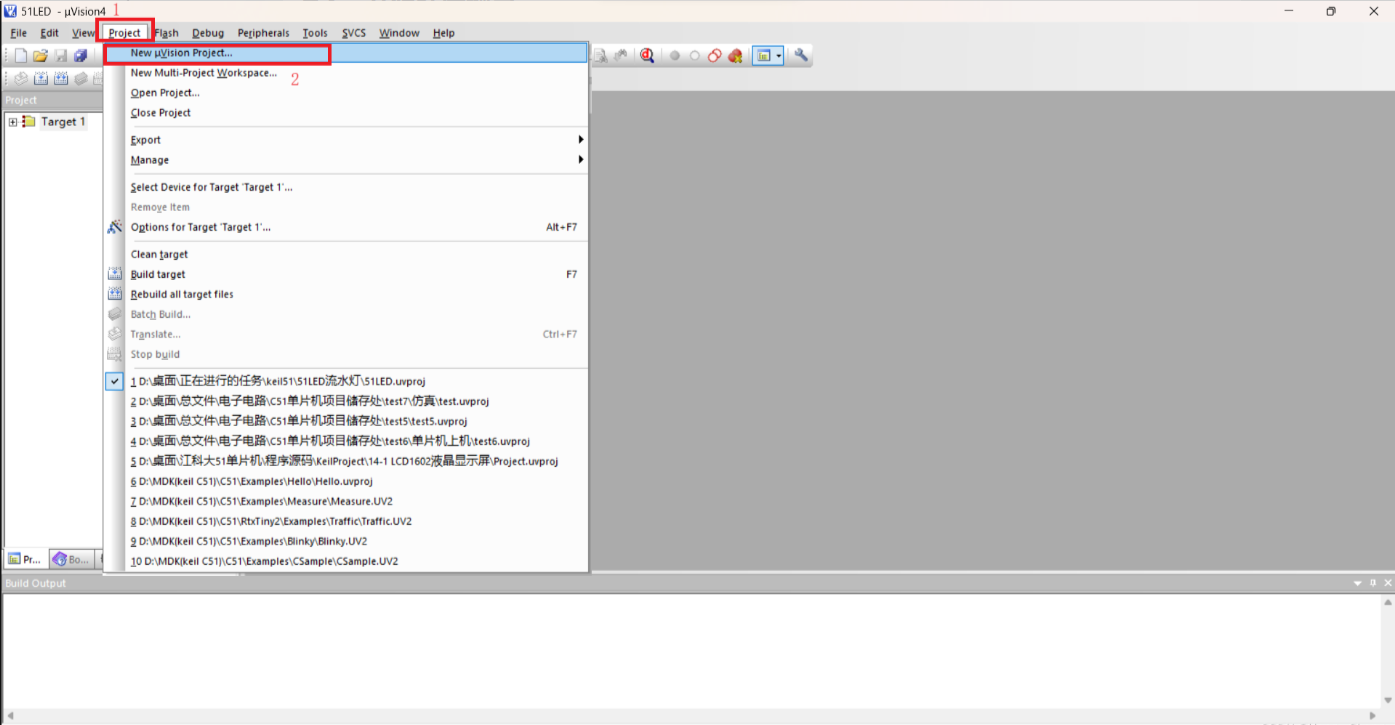Click the Build Output horizontal scrollbar

tap(690, 715)
